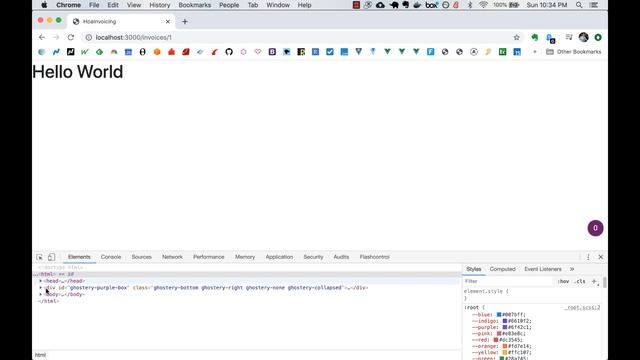Open the Docker whale menu bar icon
The image size is (640, 360).
(417, 5)
